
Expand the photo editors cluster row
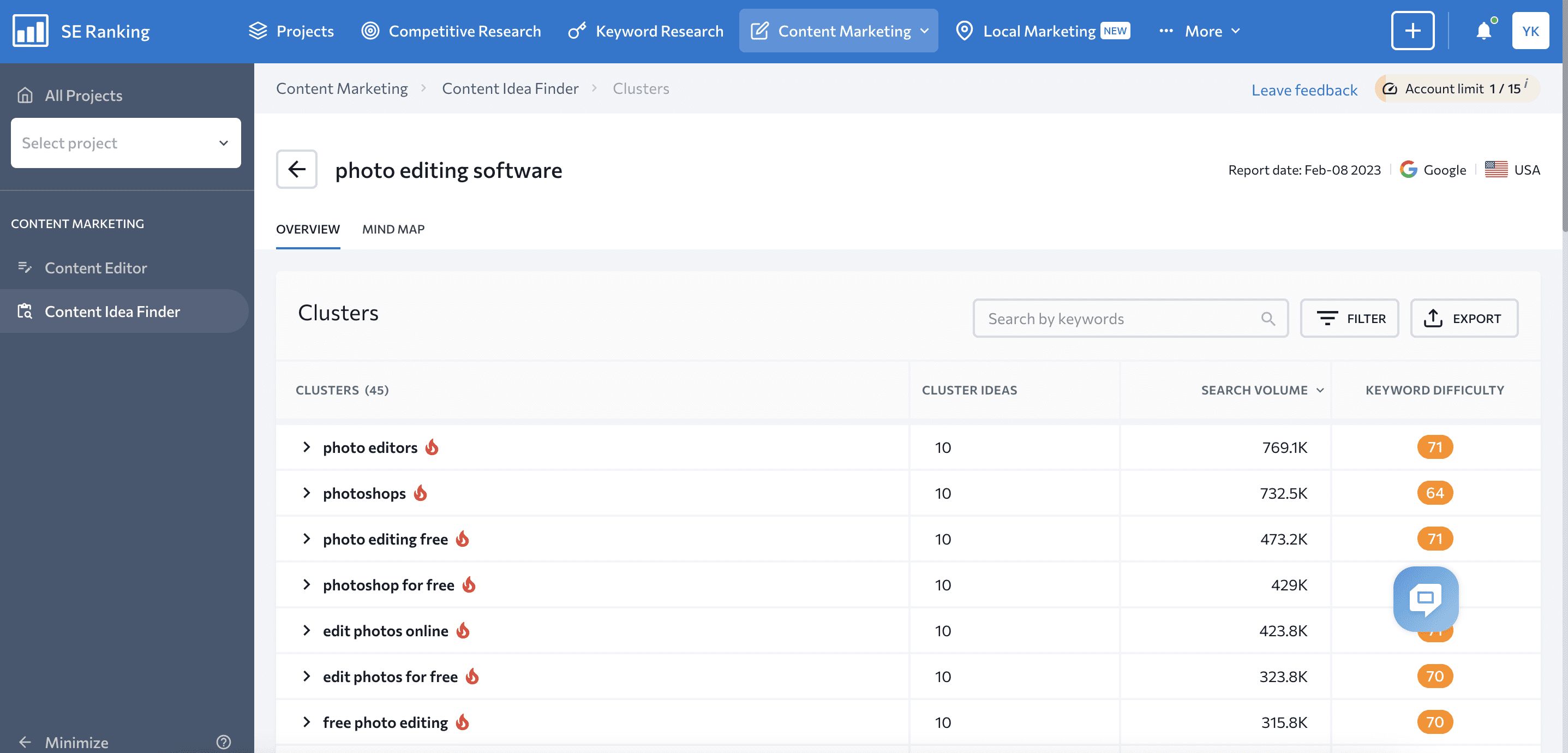click(x=306, y=447)
